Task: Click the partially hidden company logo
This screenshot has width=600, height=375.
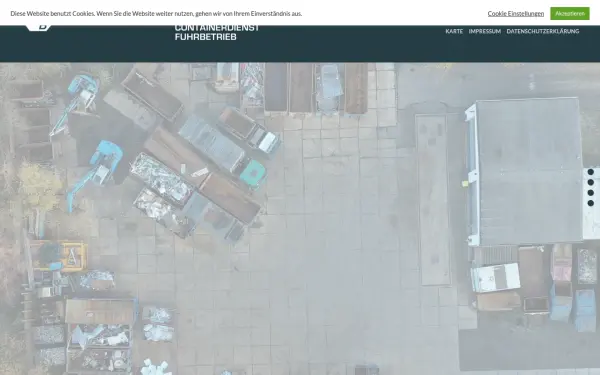Action: point(39,28)
